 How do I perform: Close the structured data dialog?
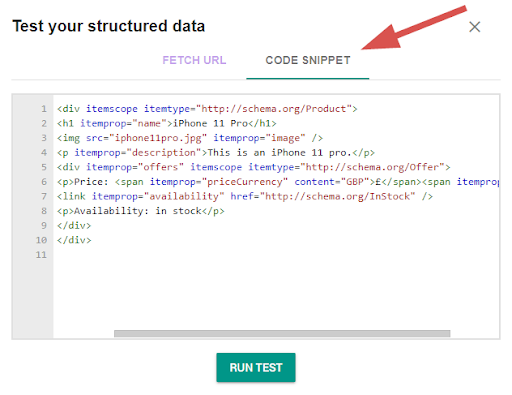point(474,27)
